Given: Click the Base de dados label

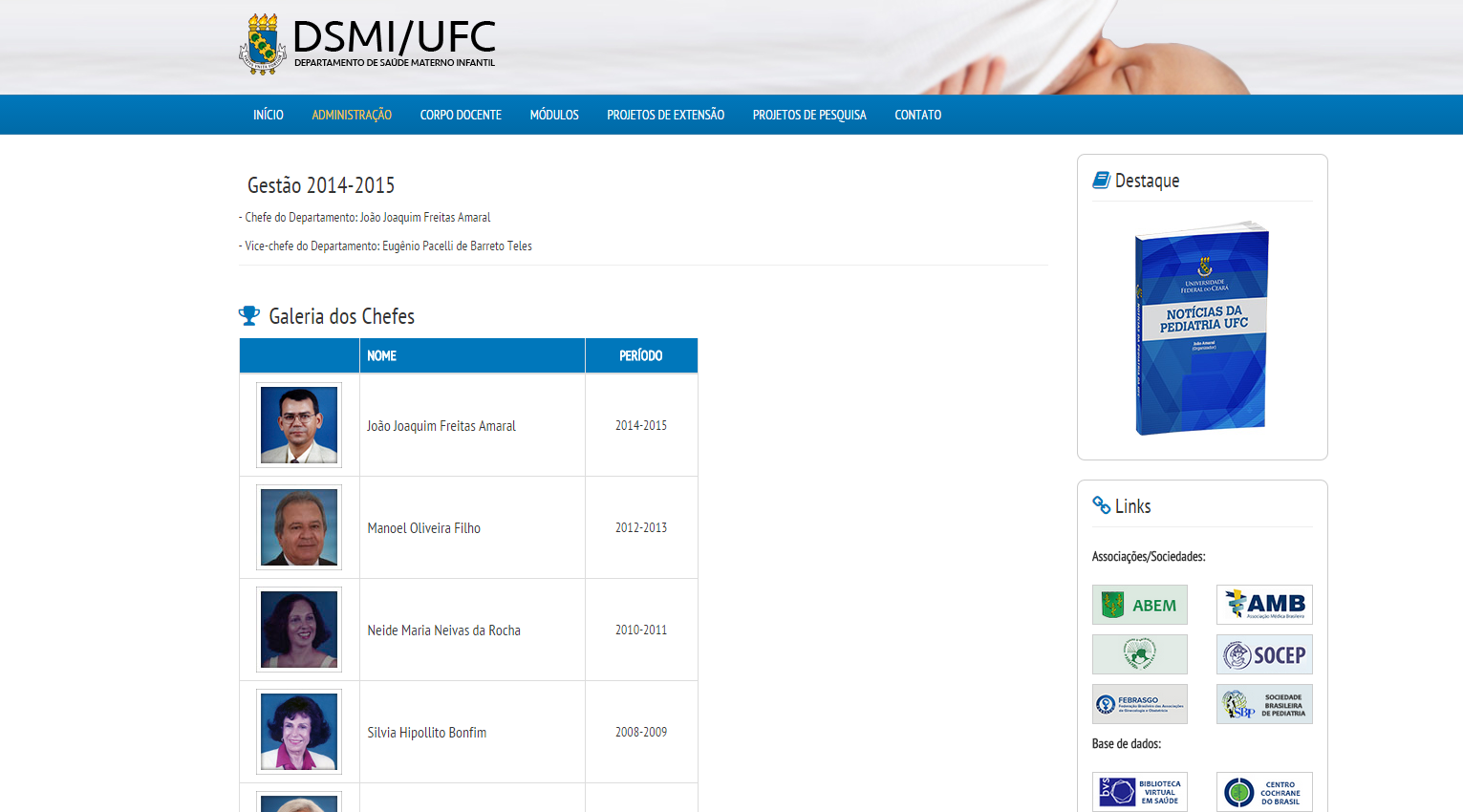Looking at the screenshot, I should pos(1127,743).
